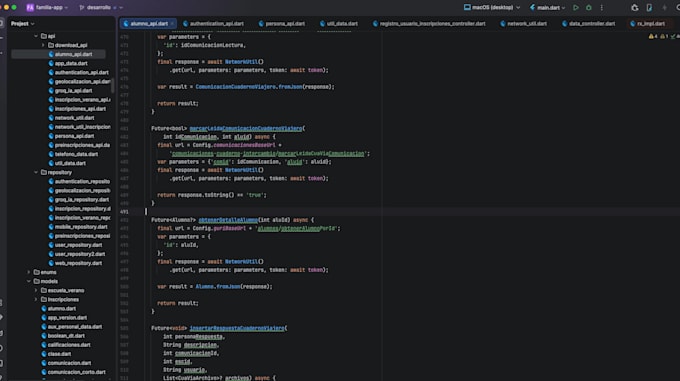Image resolution: width=680 pixels, height=381 pixels.
Task: Open the Project view selector dropdown
Action: (x=23, y=23)
